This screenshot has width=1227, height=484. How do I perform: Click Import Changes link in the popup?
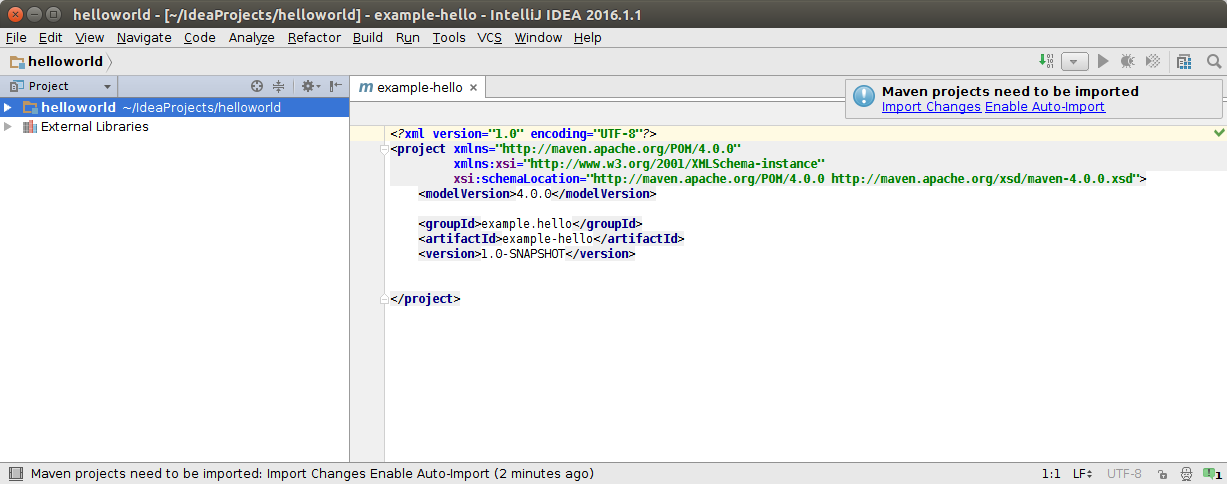tap(931, 107)
